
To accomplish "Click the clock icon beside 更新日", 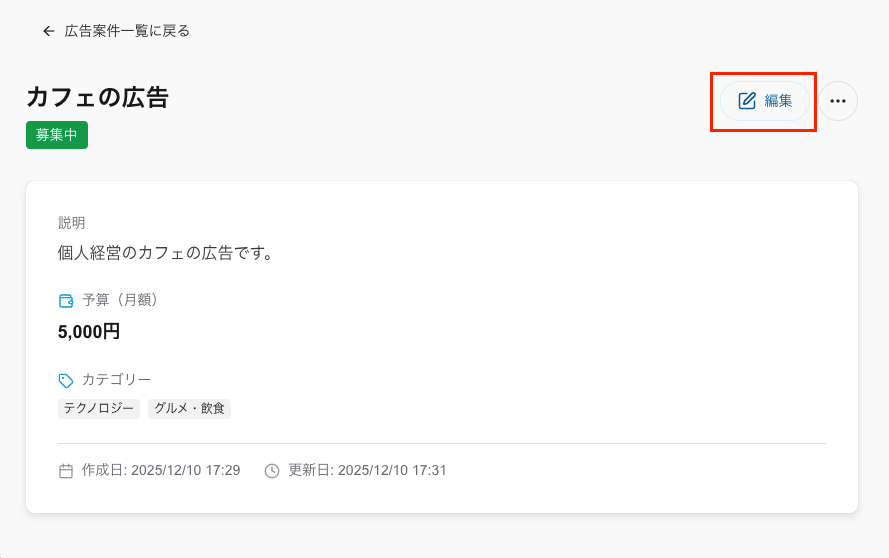I will (x=272, y=470).
